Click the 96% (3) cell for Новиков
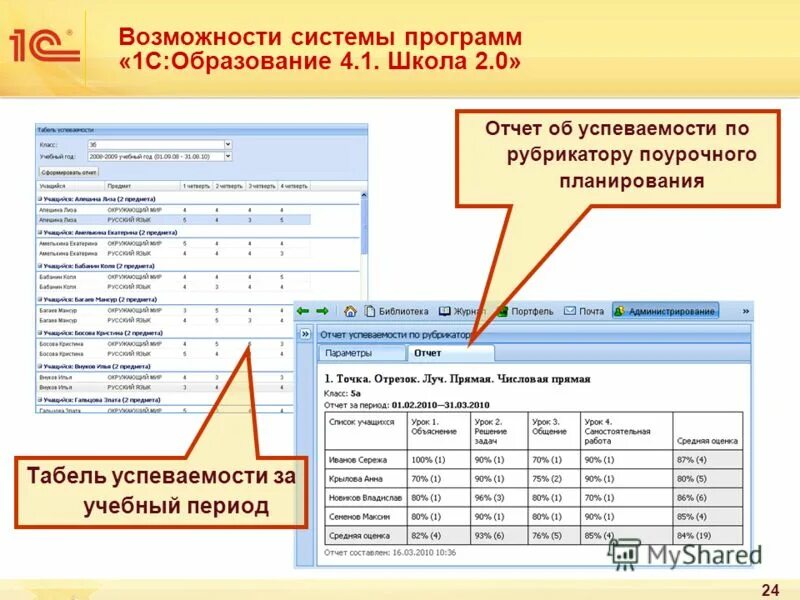 (499, 497)
